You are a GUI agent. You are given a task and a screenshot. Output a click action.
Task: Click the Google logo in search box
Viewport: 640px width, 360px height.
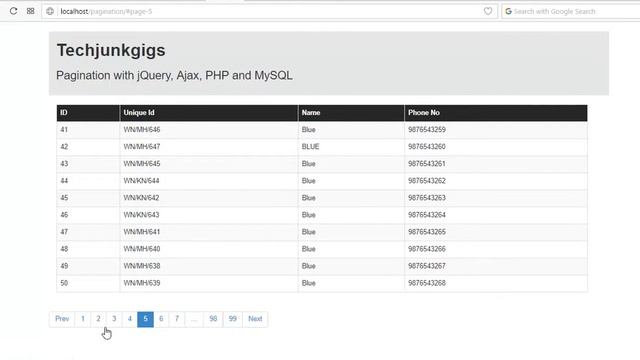(x=508, y=11)
